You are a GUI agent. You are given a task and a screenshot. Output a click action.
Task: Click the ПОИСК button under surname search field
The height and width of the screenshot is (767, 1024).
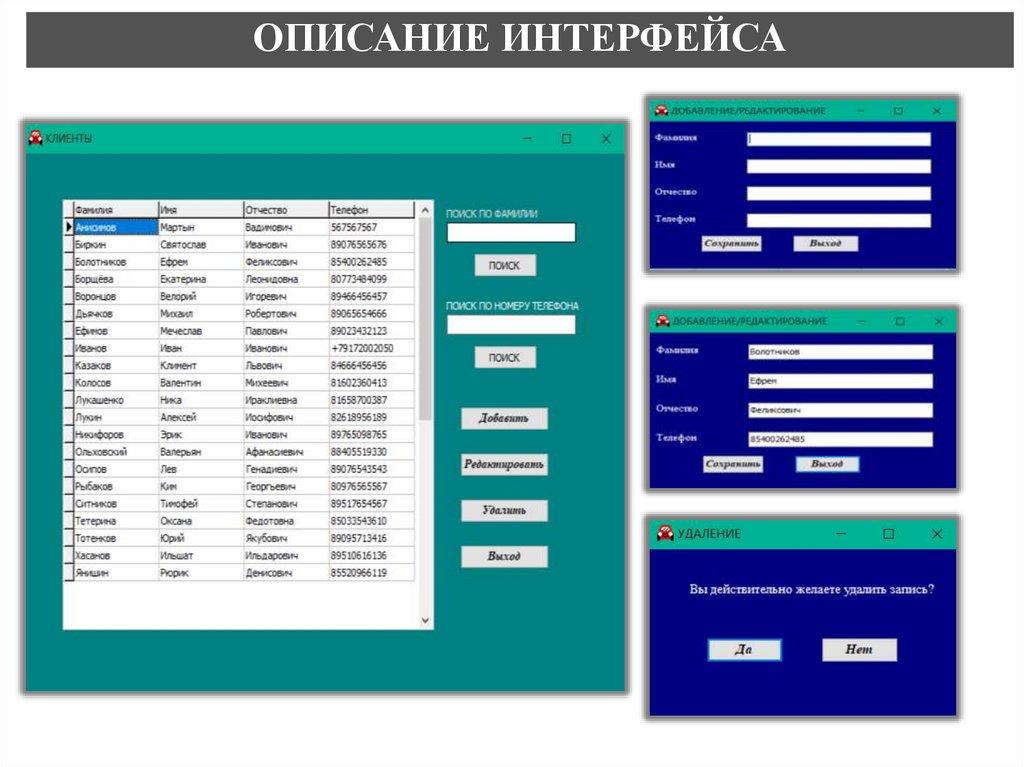pos(505,265)
